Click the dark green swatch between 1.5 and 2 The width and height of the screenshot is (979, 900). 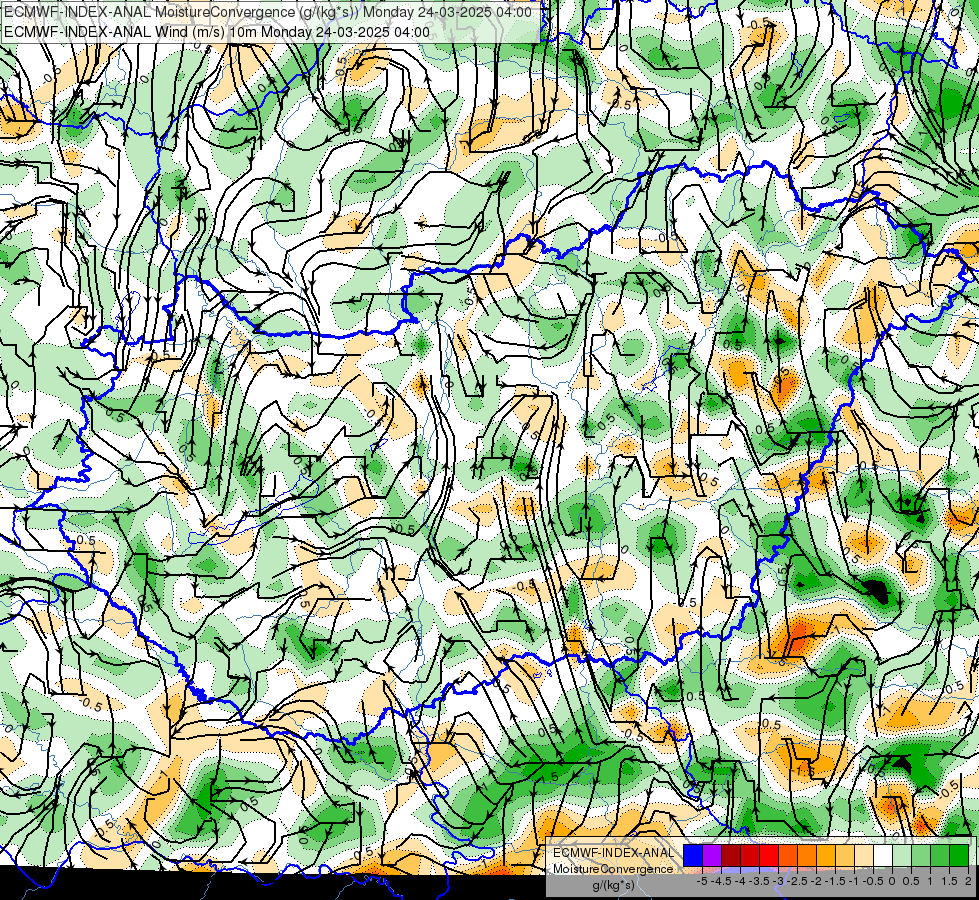point(959,855)
